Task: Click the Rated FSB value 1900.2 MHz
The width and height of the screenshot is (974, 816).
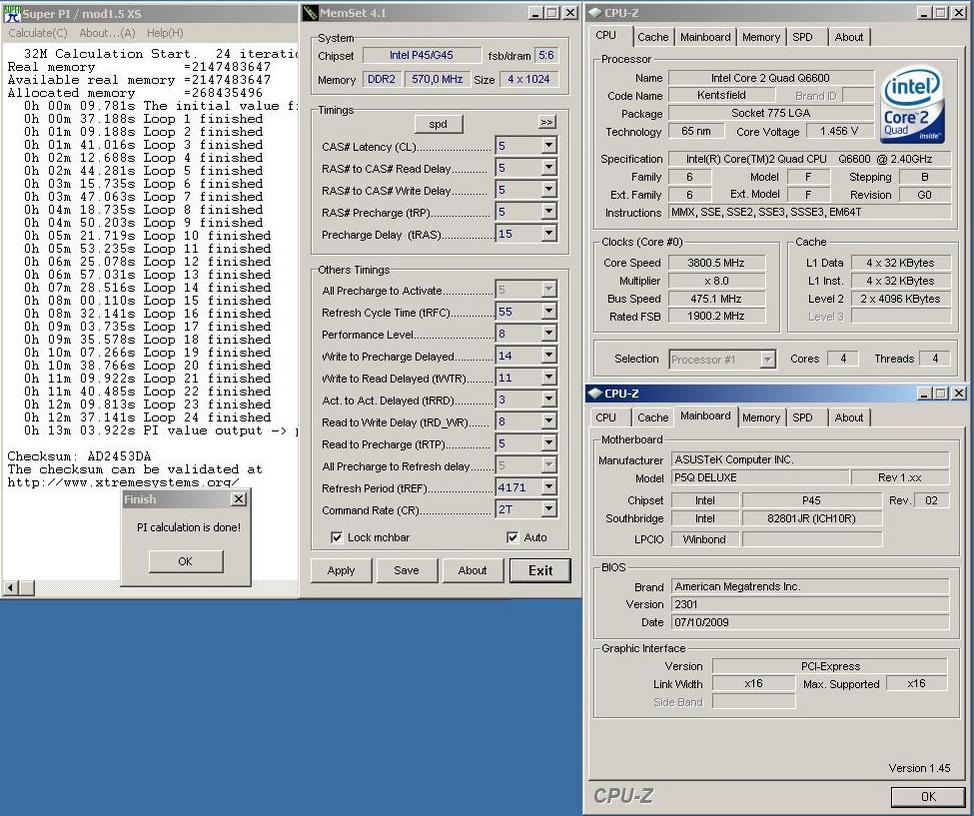Action: click(x=716, y=316)
